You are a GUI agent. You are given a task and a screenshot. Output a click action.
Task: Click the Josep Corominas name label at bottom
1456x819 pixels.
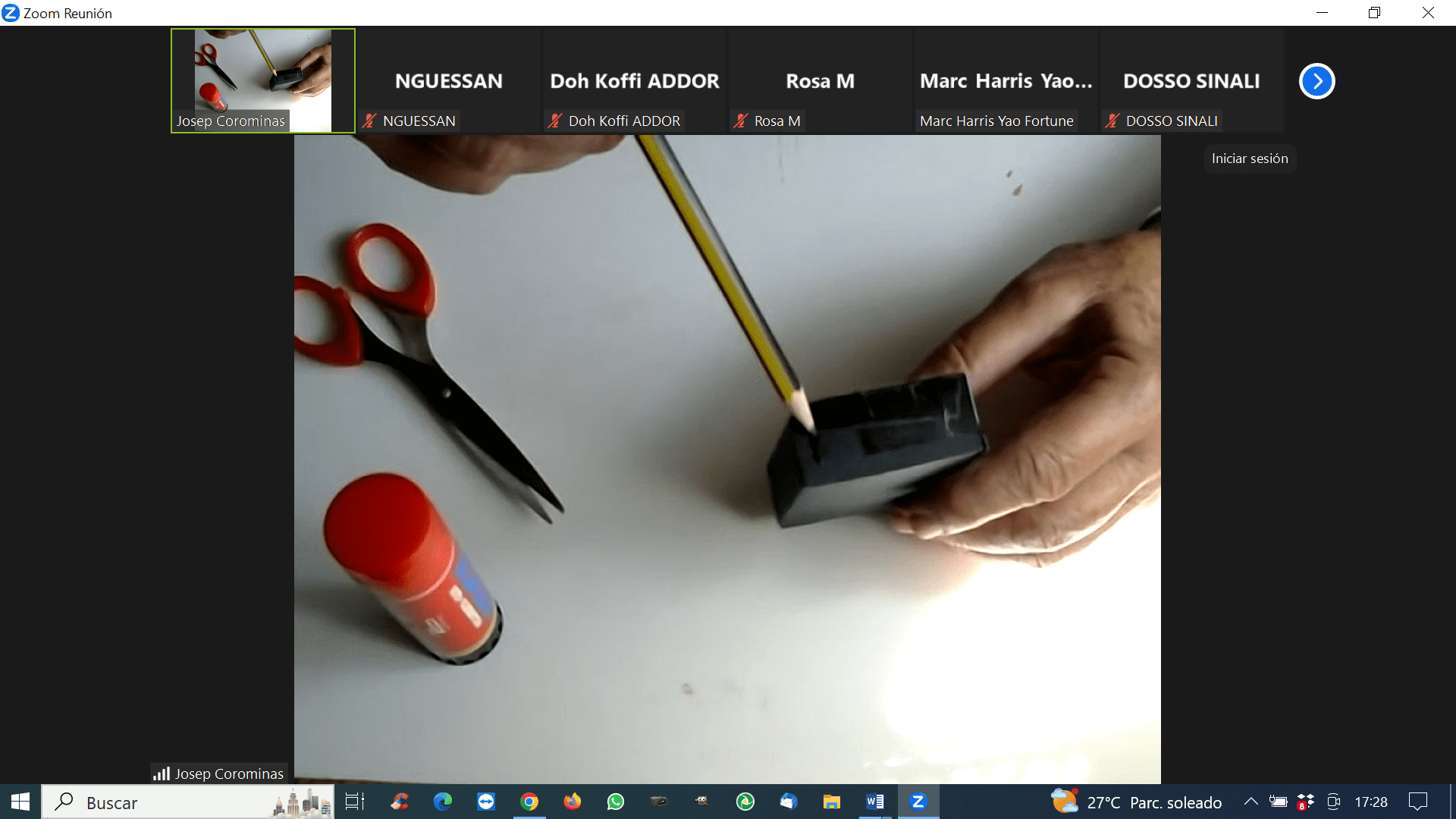click(229, 773)
